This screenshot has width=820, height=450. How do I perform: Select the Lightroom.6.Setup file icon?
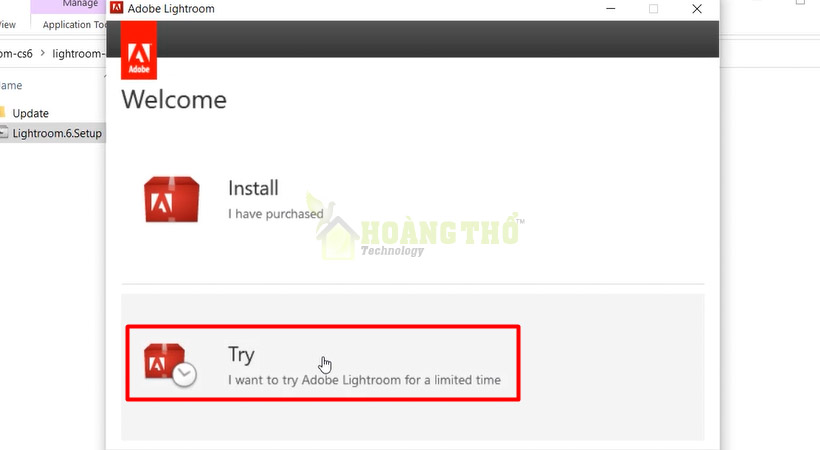(4, 132)
